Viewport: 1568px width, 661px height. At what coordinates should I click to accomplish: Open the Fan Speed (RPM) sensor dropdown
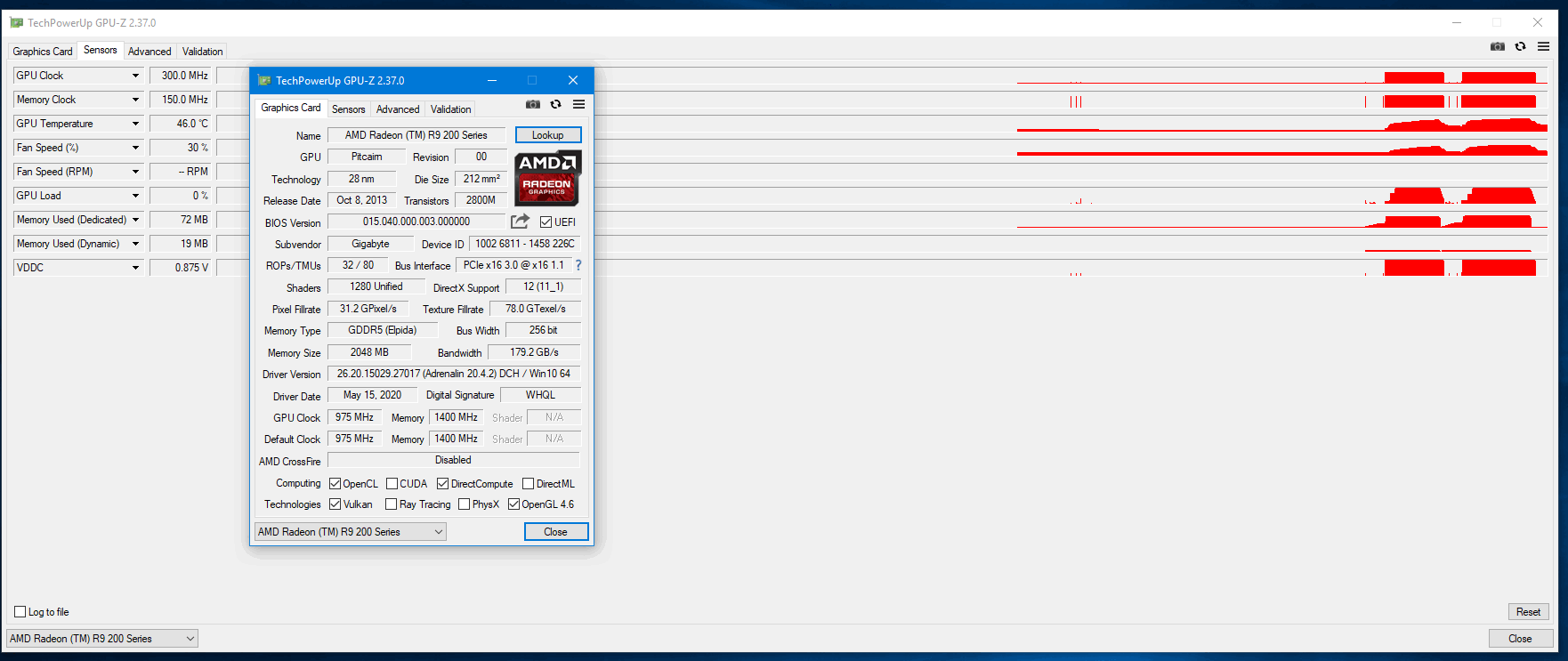click(x=135, y=172)
